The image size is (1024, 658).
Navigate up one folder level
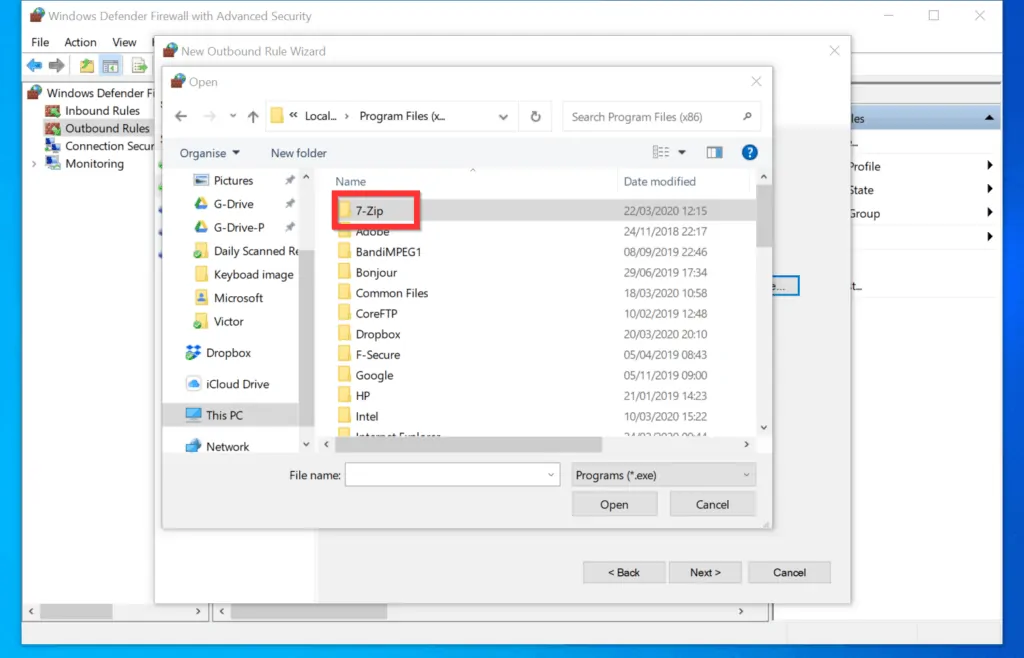point(251,116)
